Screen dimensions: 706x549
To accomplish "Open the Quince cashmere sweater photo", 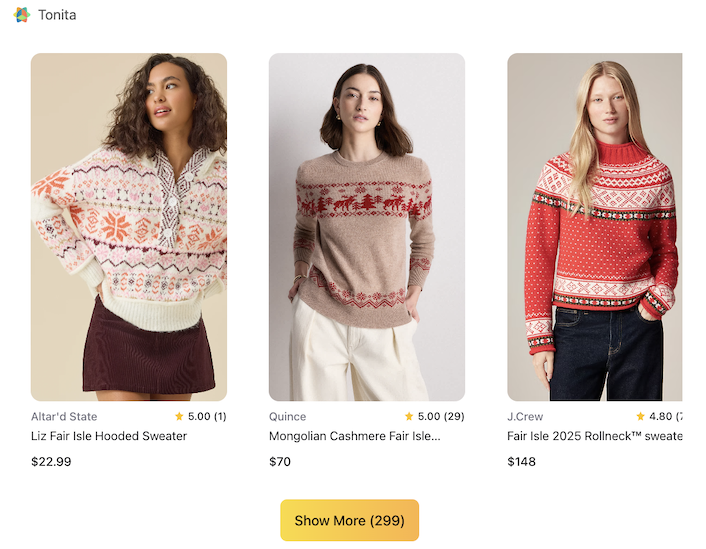I will pos(367,227).
